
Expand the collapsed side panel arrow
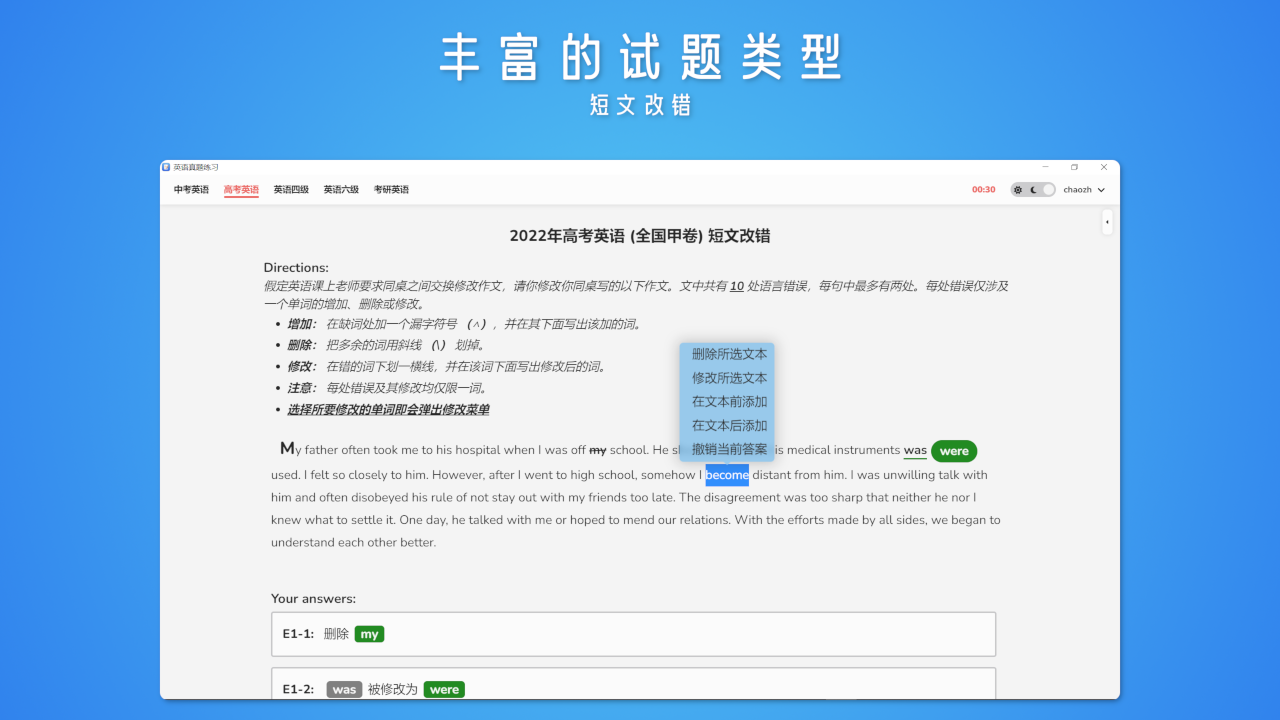1107,221
